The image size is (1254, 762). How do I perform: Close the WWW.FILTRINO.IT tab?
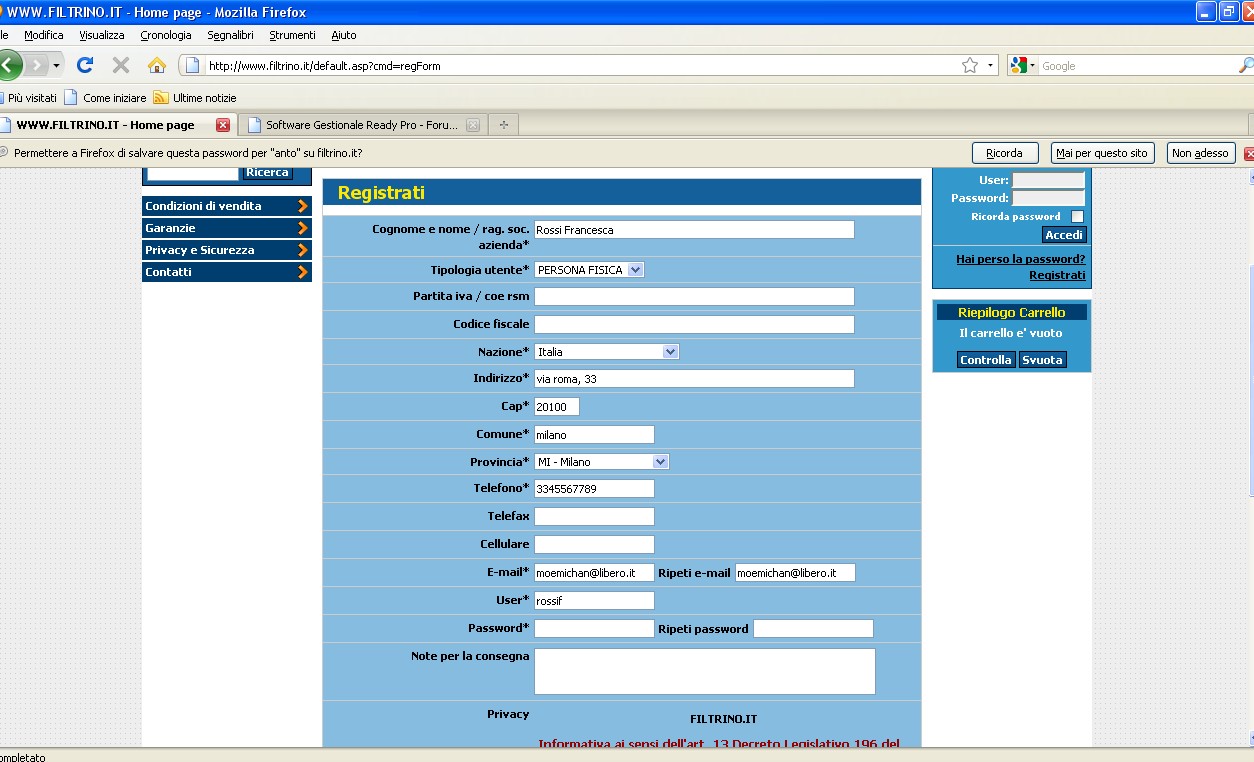click(223, 125)
